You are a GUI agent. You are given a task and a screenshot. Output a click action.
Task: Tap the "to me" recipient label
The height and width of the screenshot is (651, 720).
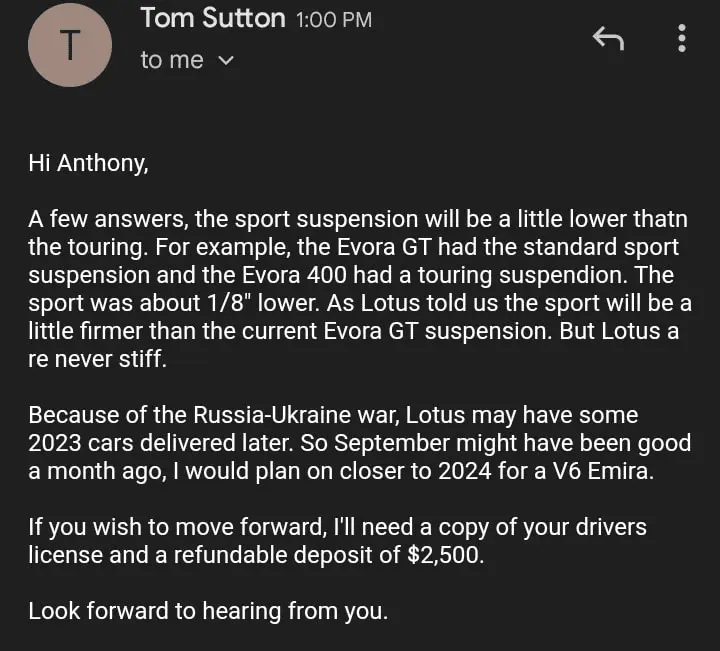point(172,61)
